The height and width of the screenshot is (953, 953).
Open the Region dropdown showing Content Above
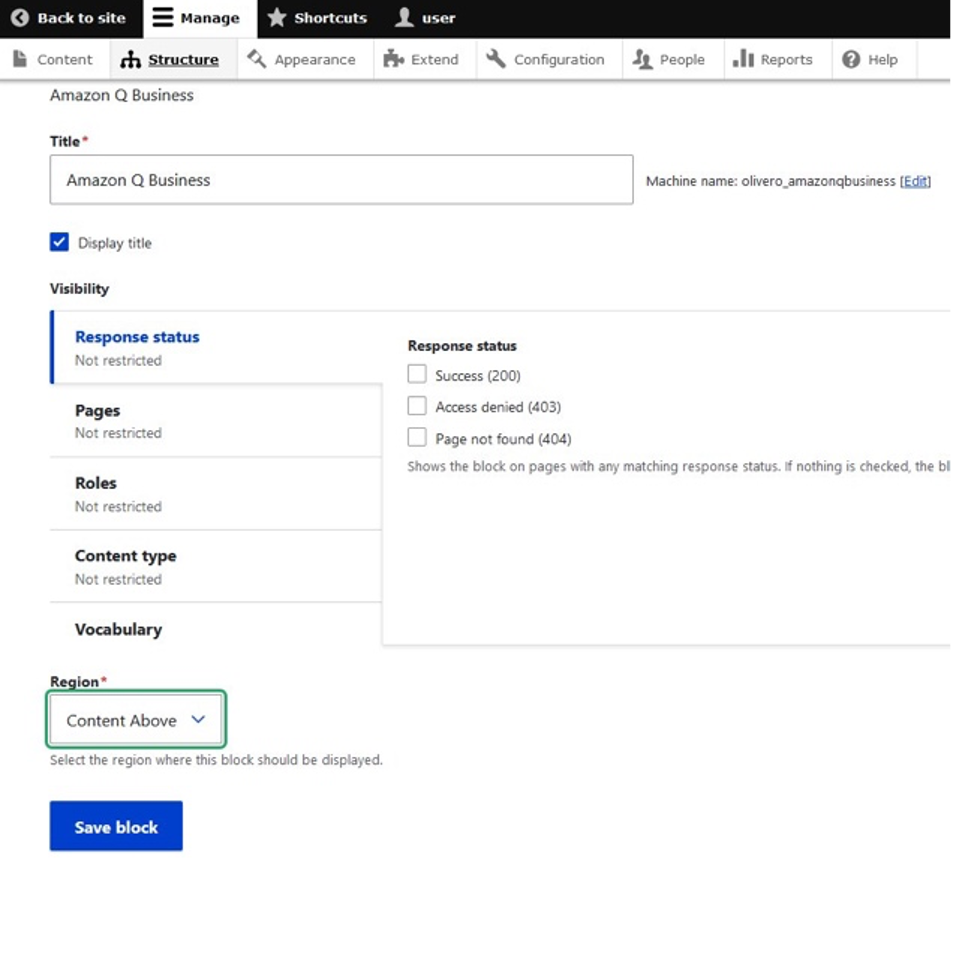click(x=136, y=720)
